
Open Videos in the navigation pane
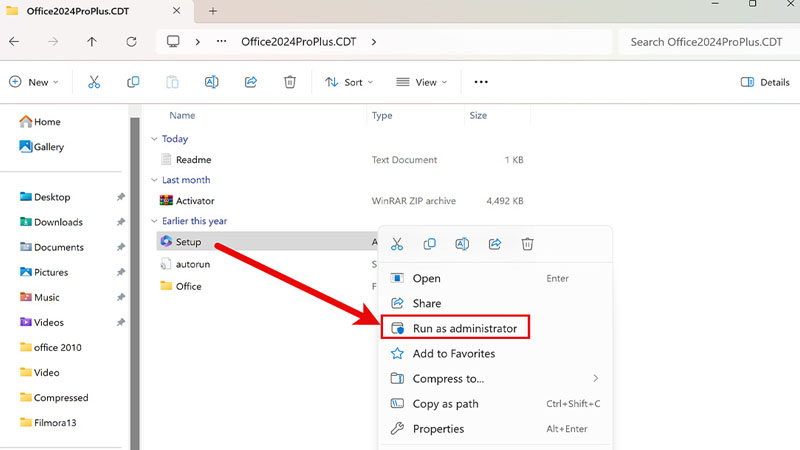coord(41,322)
